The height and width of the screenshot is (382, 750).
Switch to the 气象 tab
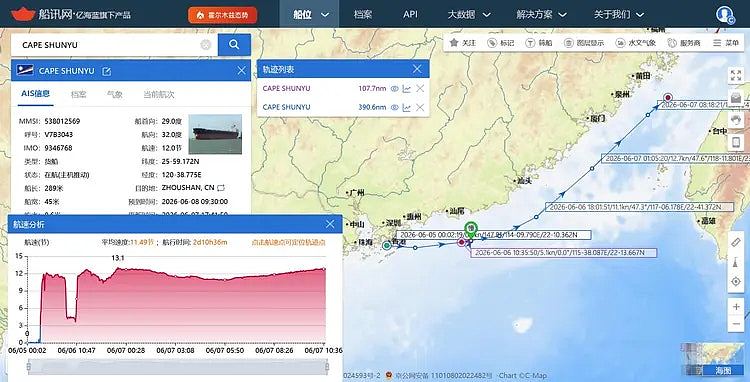[x=115, y=94]
